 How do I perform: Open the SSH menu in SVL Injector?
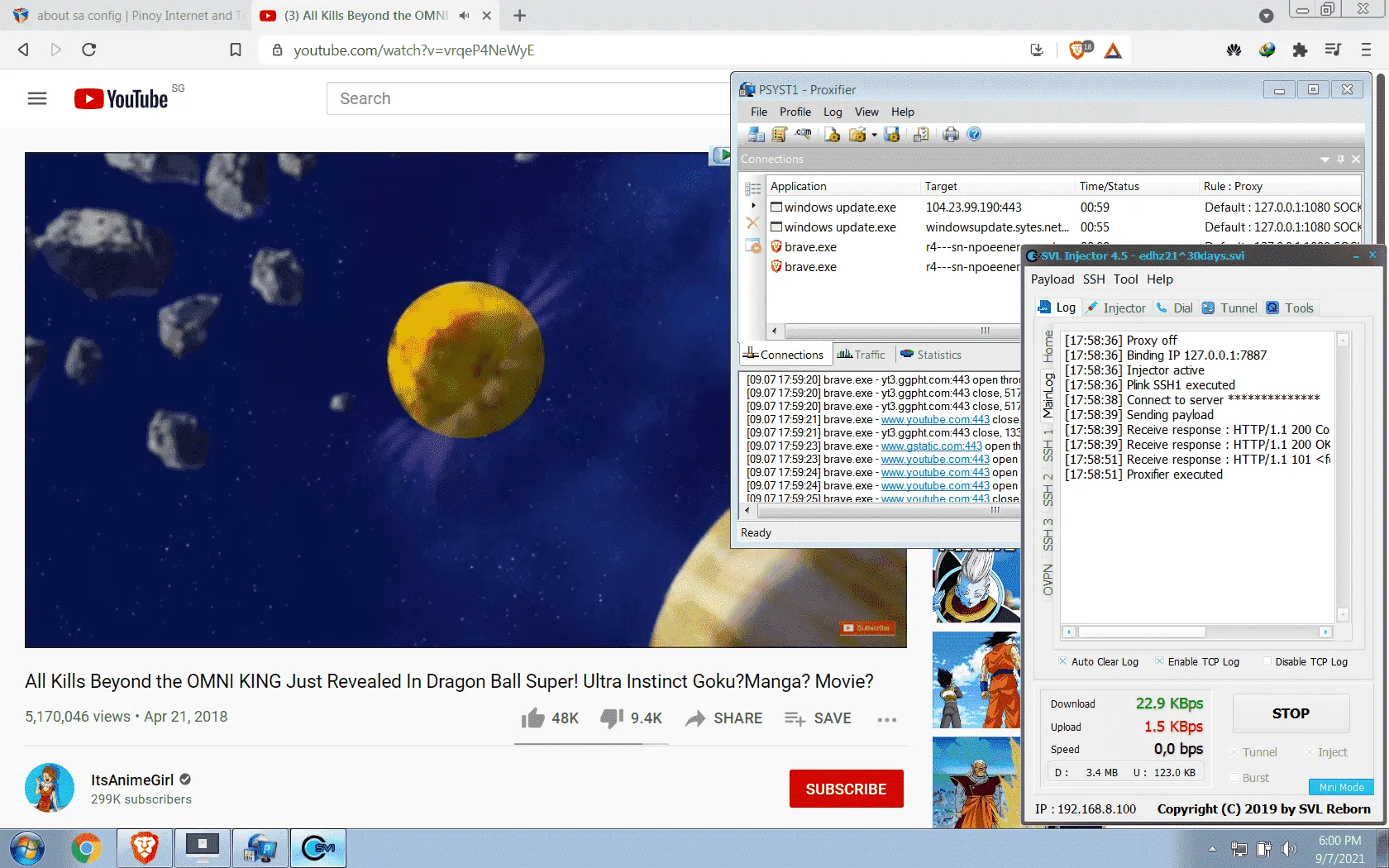click(x=1094, y=279)
